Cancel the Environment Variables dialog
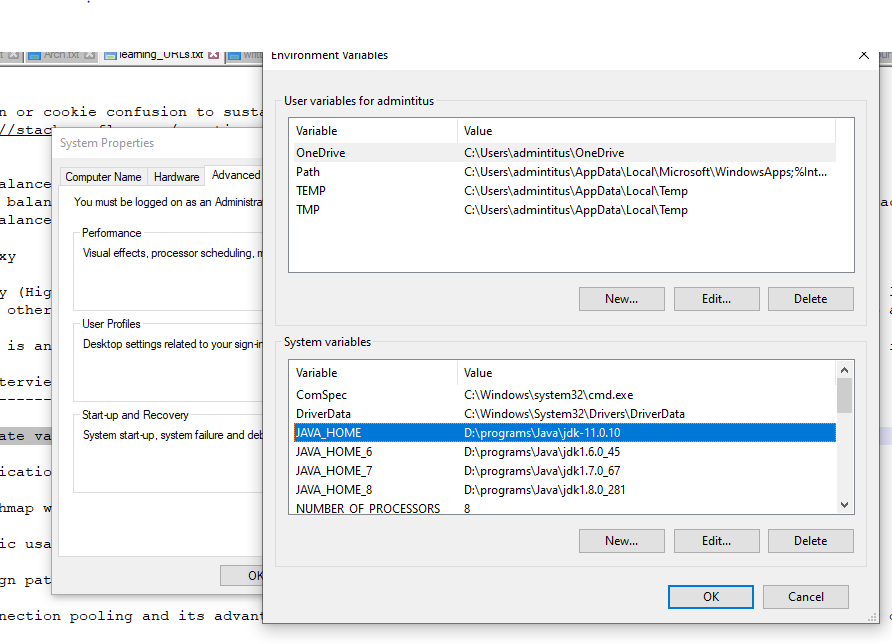This screenshot has height=644, width=892. (x=806, y=597)
